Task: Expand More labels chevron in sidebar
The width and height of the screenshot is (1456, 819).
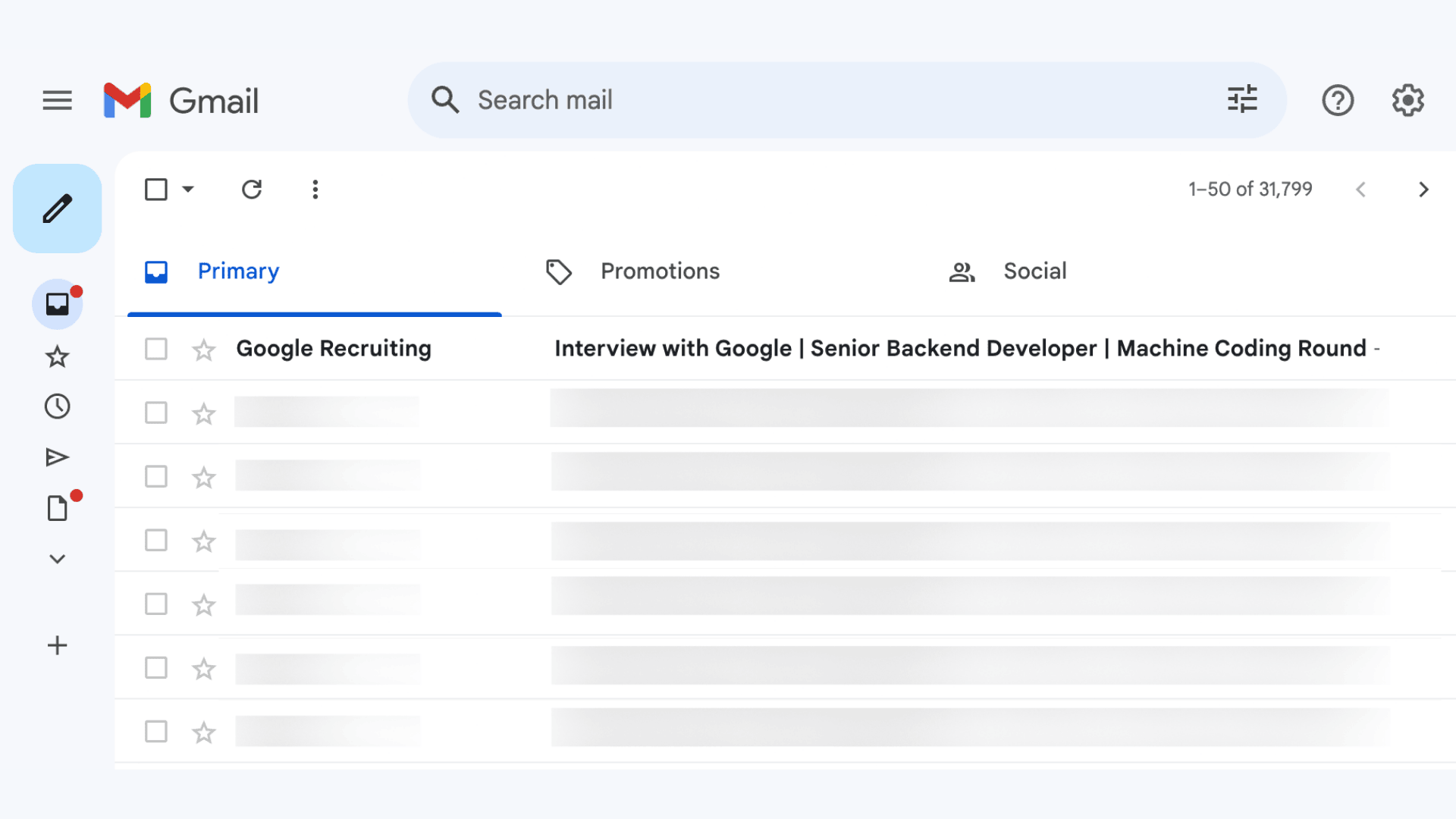Action: coord(57,559)
